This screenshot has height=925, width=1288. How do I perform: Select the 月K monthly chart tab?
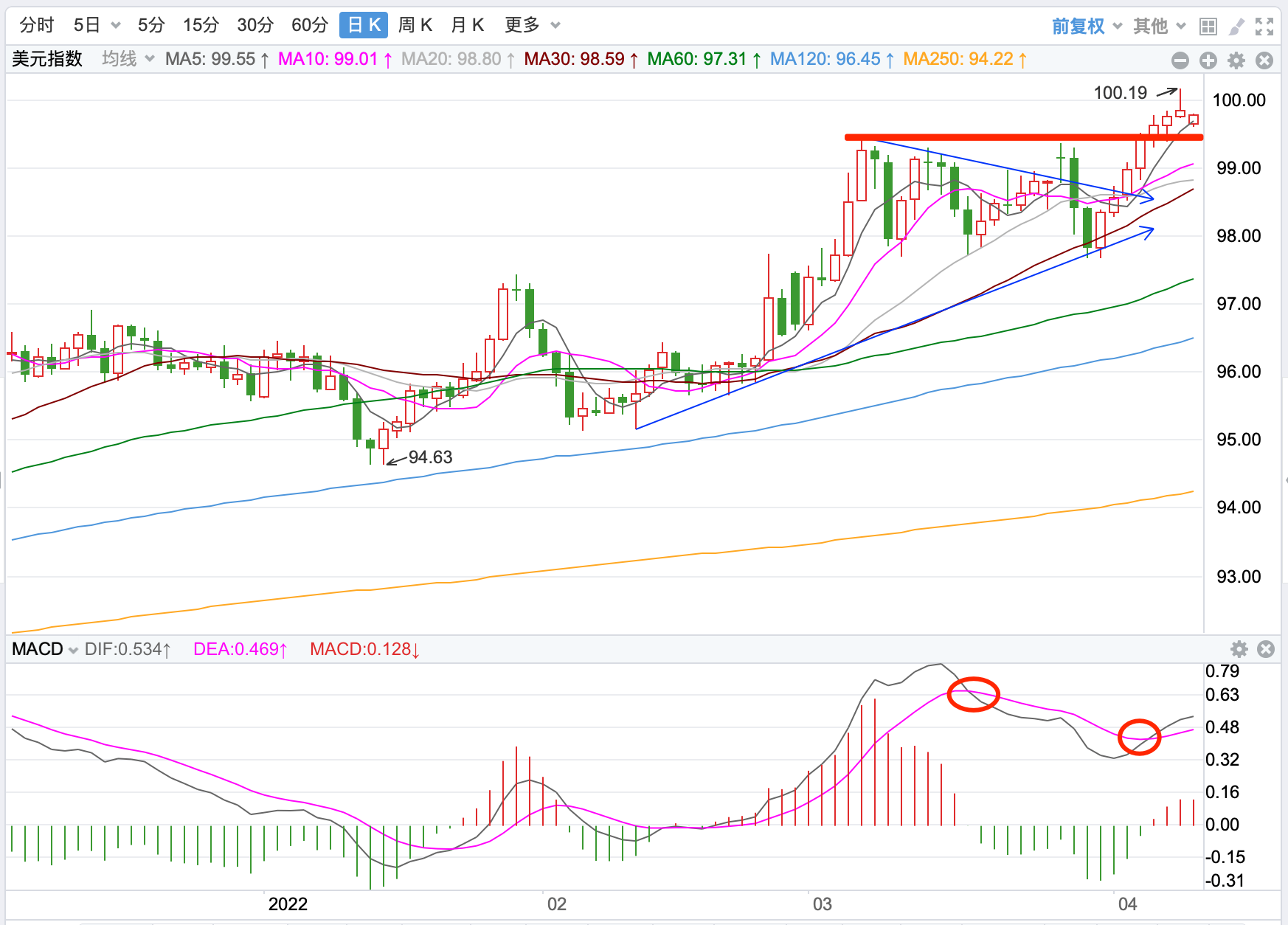[x=467, y=25]
